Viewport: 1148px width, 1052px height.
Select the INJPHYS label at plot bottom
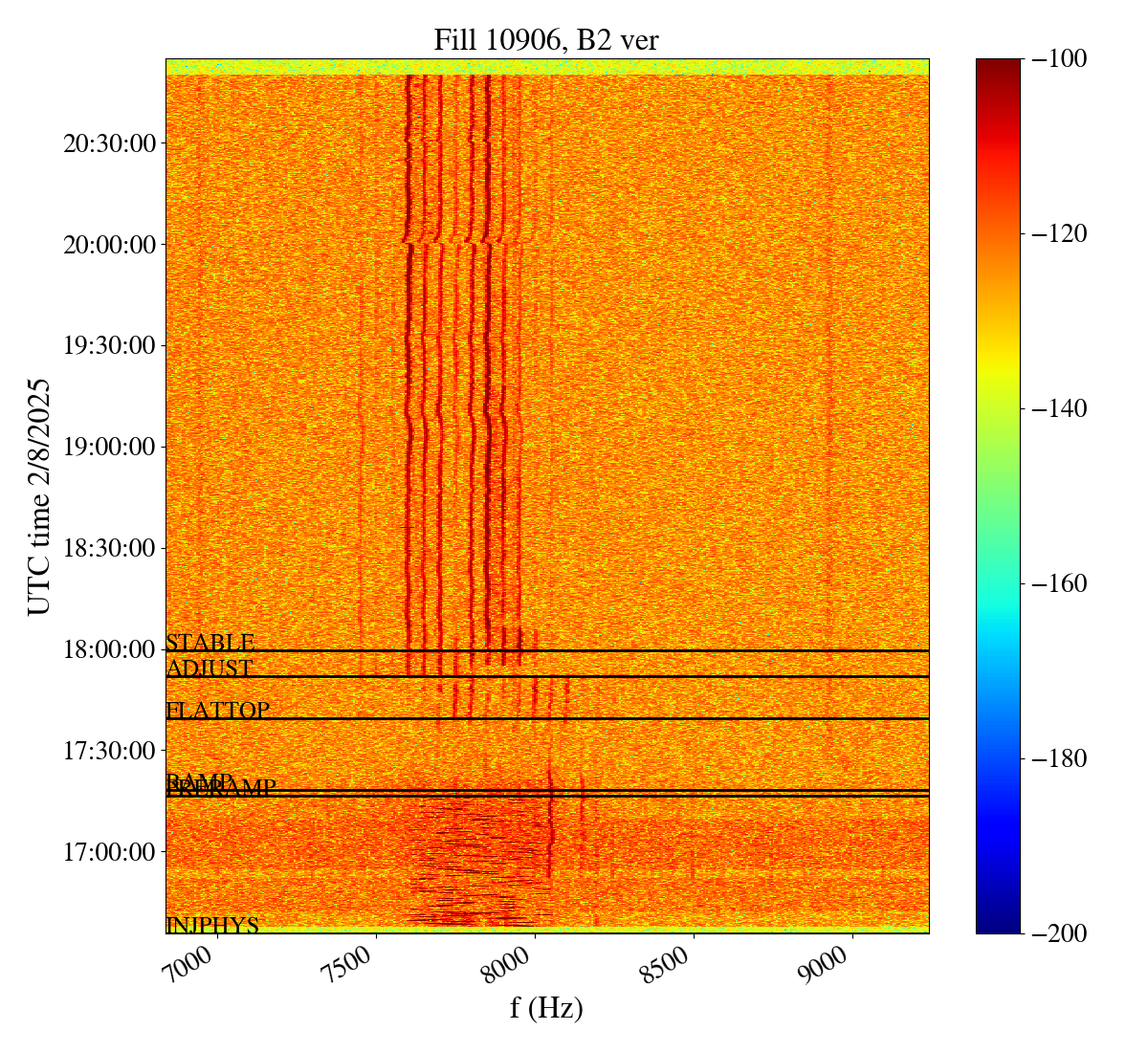(x=212, y=925)
